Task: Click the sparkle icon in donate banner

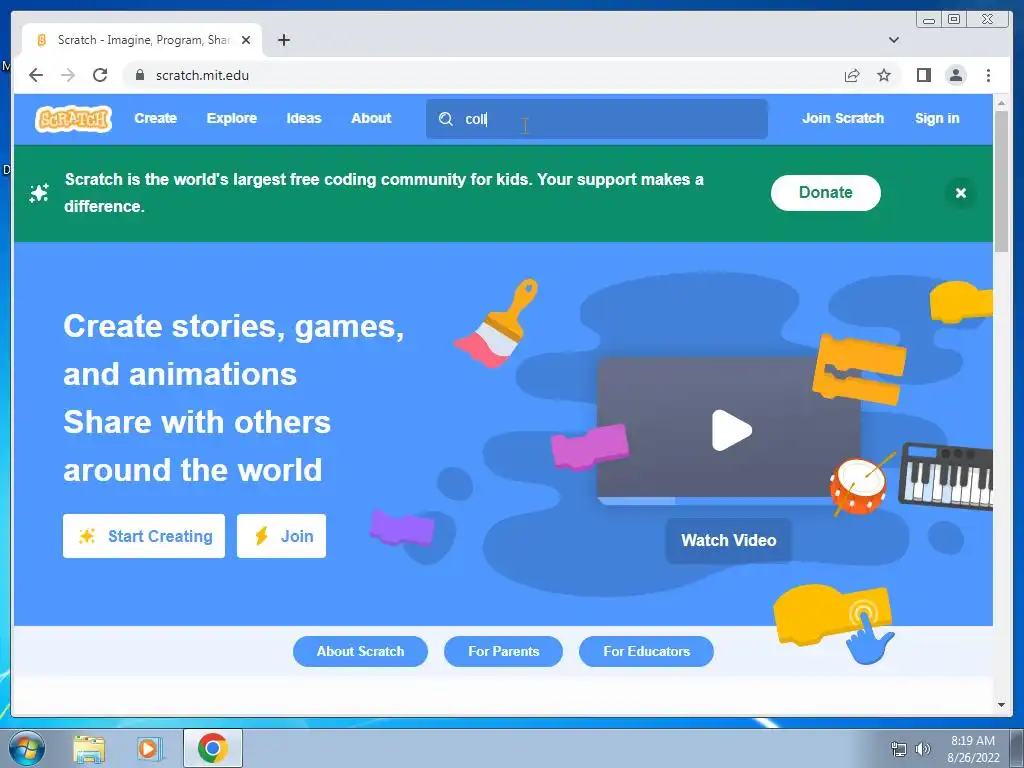Action: [39, 193]
